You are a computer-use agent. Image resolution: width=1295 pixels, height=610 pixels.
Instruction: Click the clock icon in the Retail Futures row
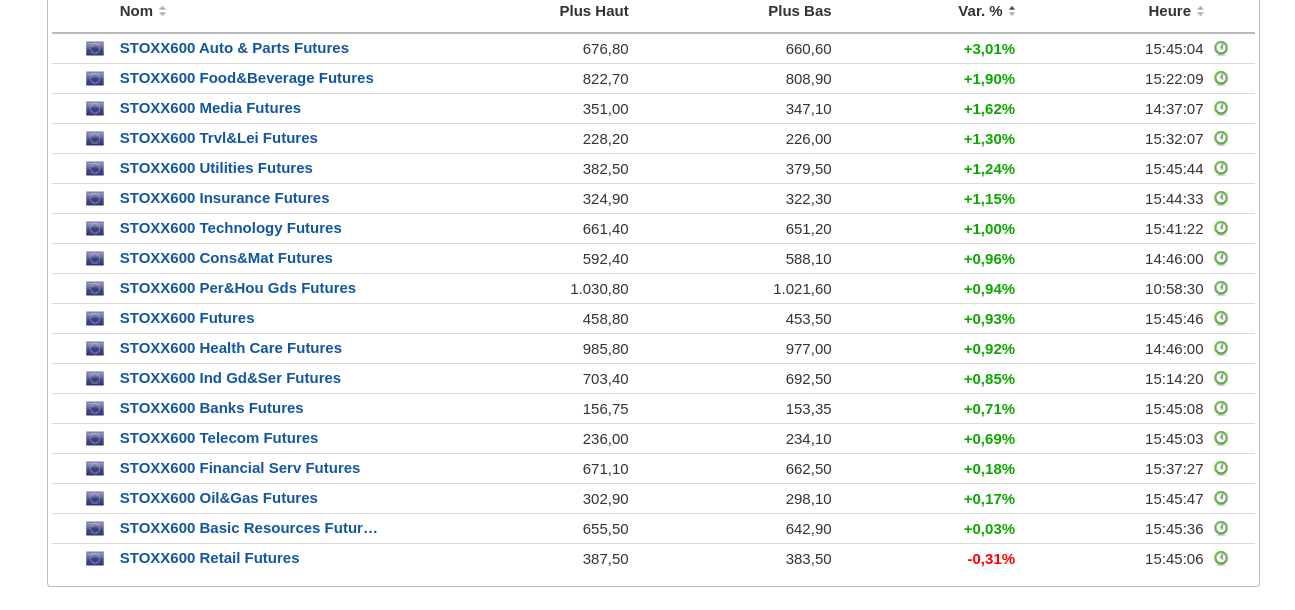[1221, 558]
